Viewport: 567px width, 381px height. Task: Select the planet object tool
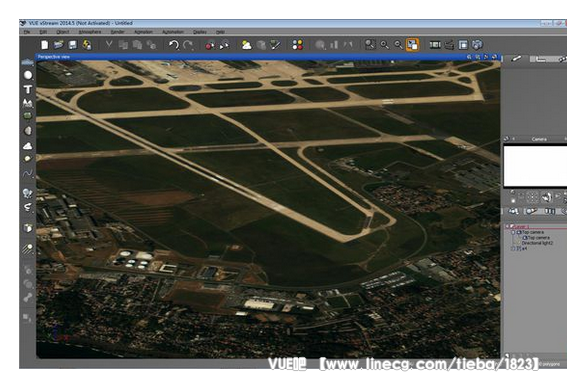tap(27, 159)
